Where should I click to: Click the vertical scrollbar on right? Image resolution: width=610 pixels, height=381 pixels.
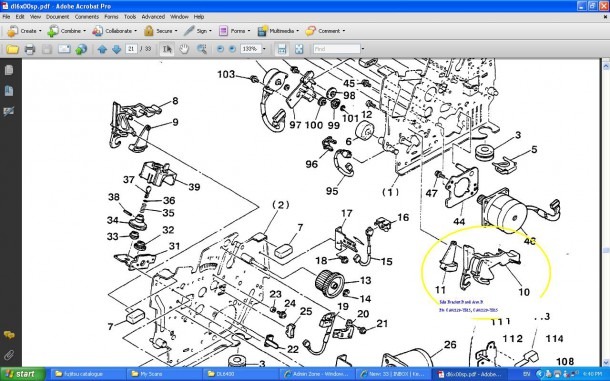606,213
